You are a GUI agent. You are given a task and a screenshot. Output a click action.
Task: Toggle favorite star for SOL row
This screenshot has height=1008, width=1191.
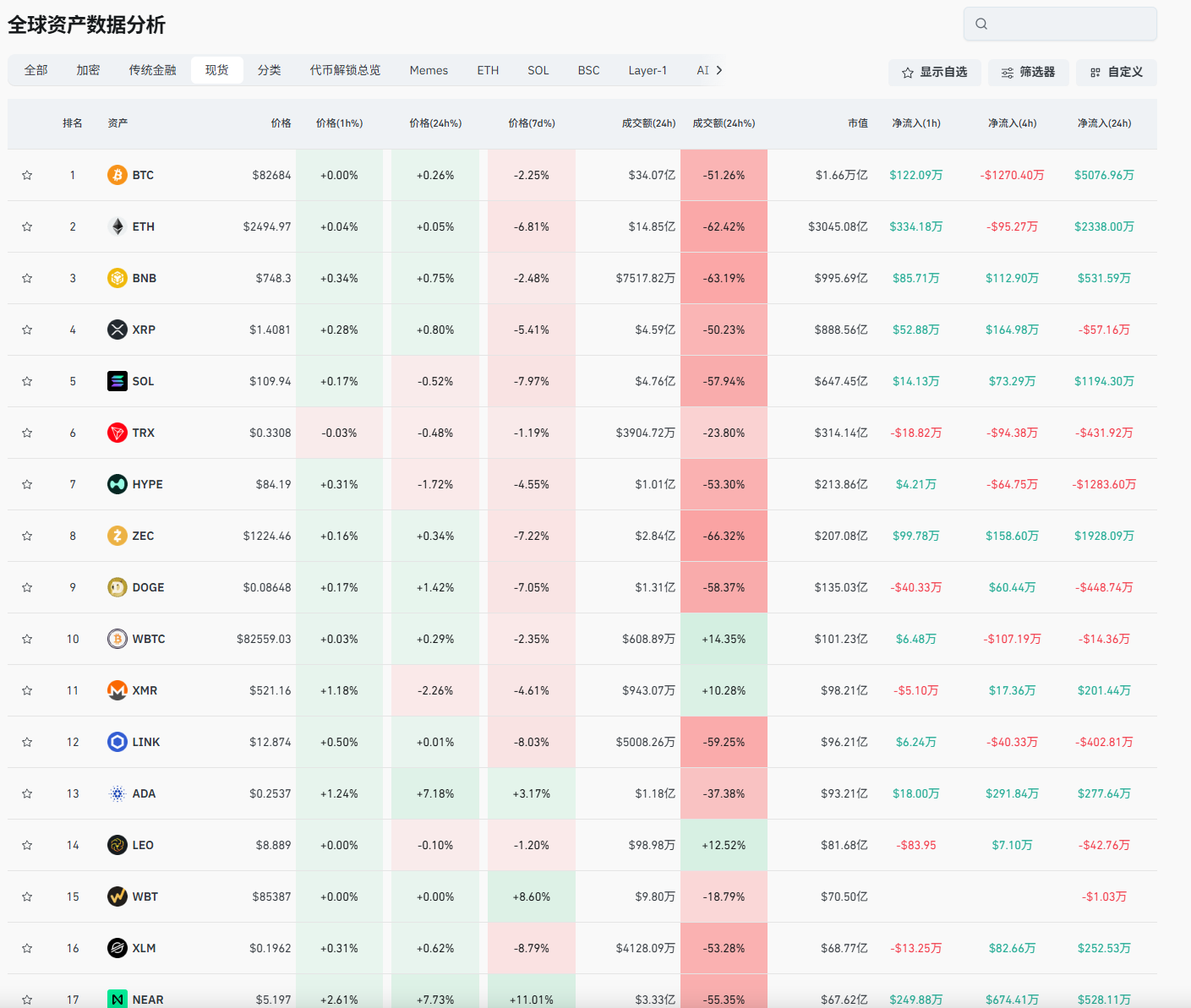coord(27,381)
